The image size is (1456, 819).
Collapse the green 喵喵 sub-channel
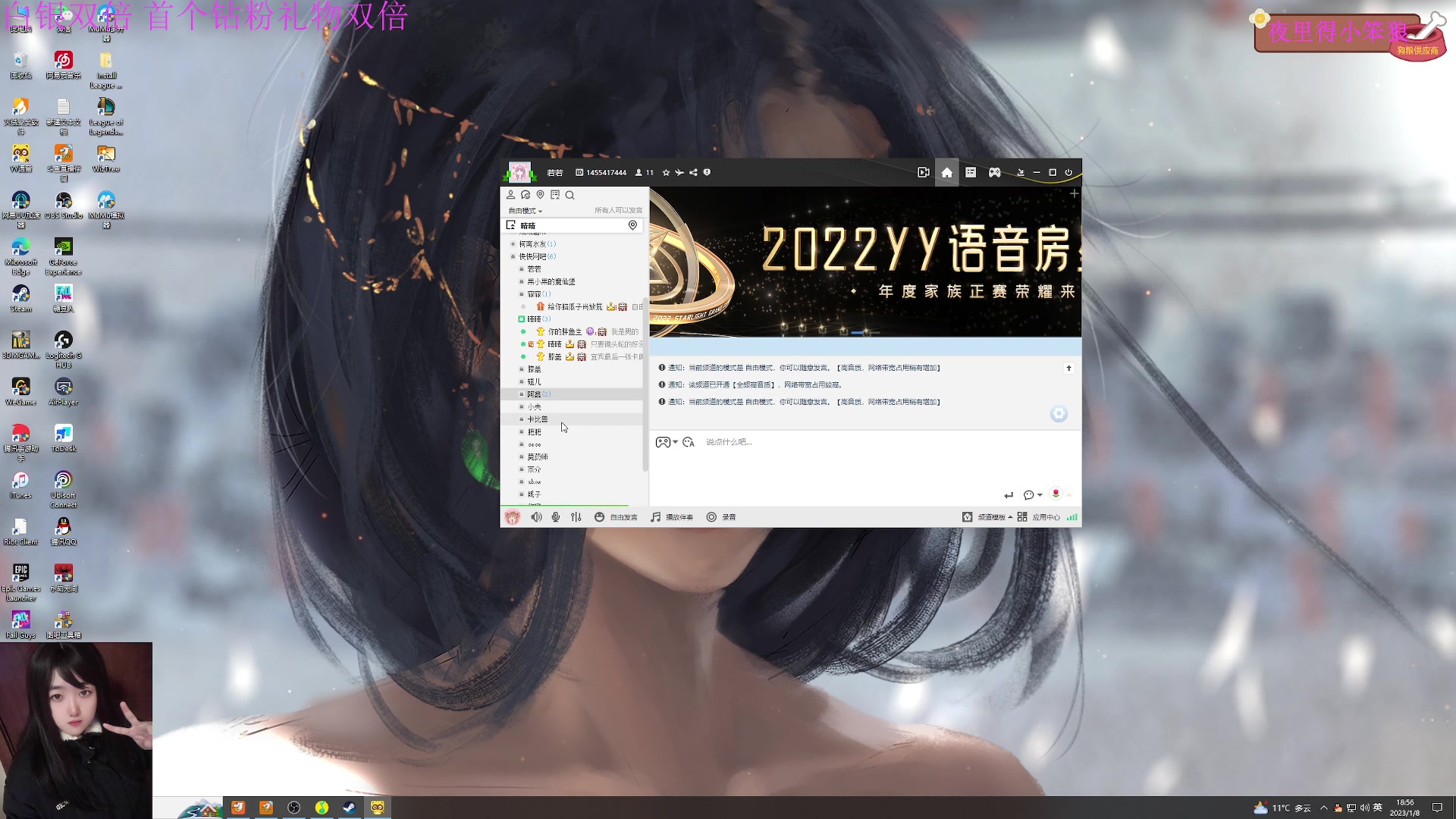pos(522,319)
